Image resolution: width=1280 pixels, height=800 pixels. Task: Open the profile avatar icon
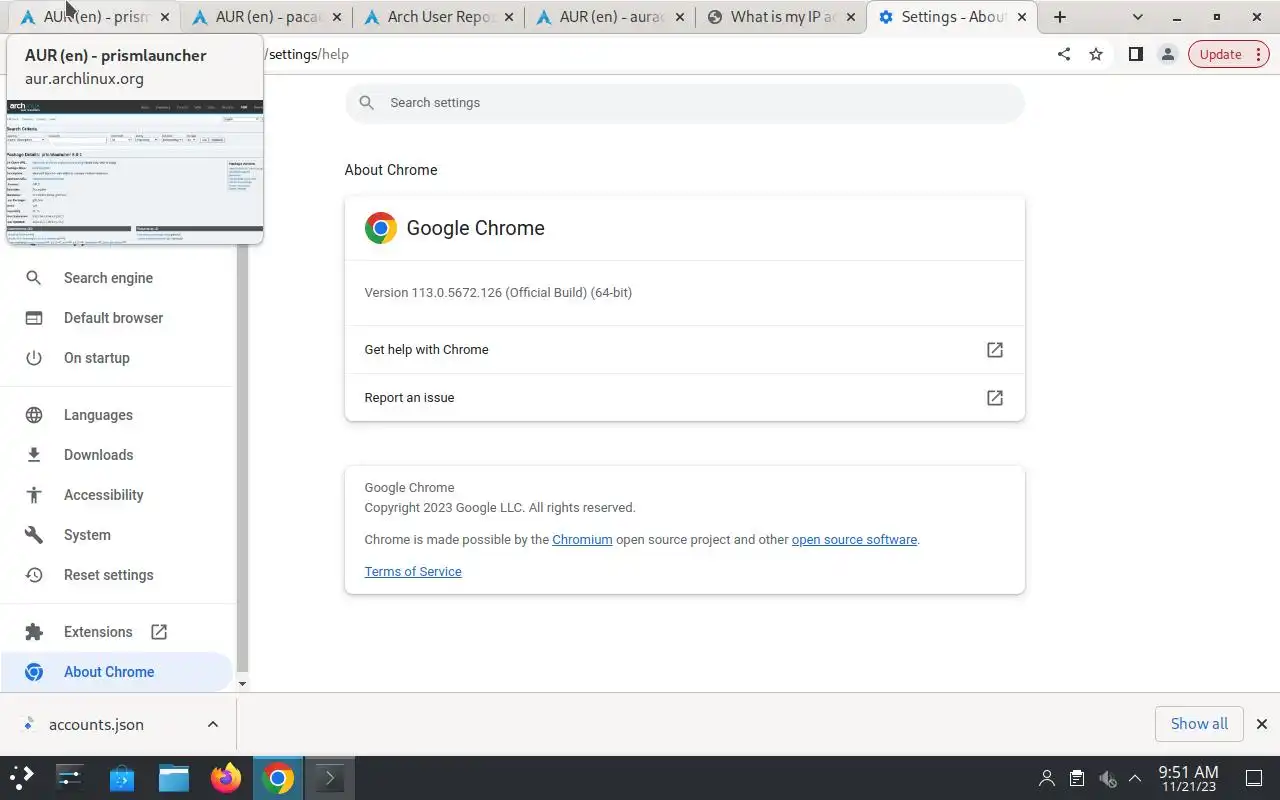(1167, 54)
